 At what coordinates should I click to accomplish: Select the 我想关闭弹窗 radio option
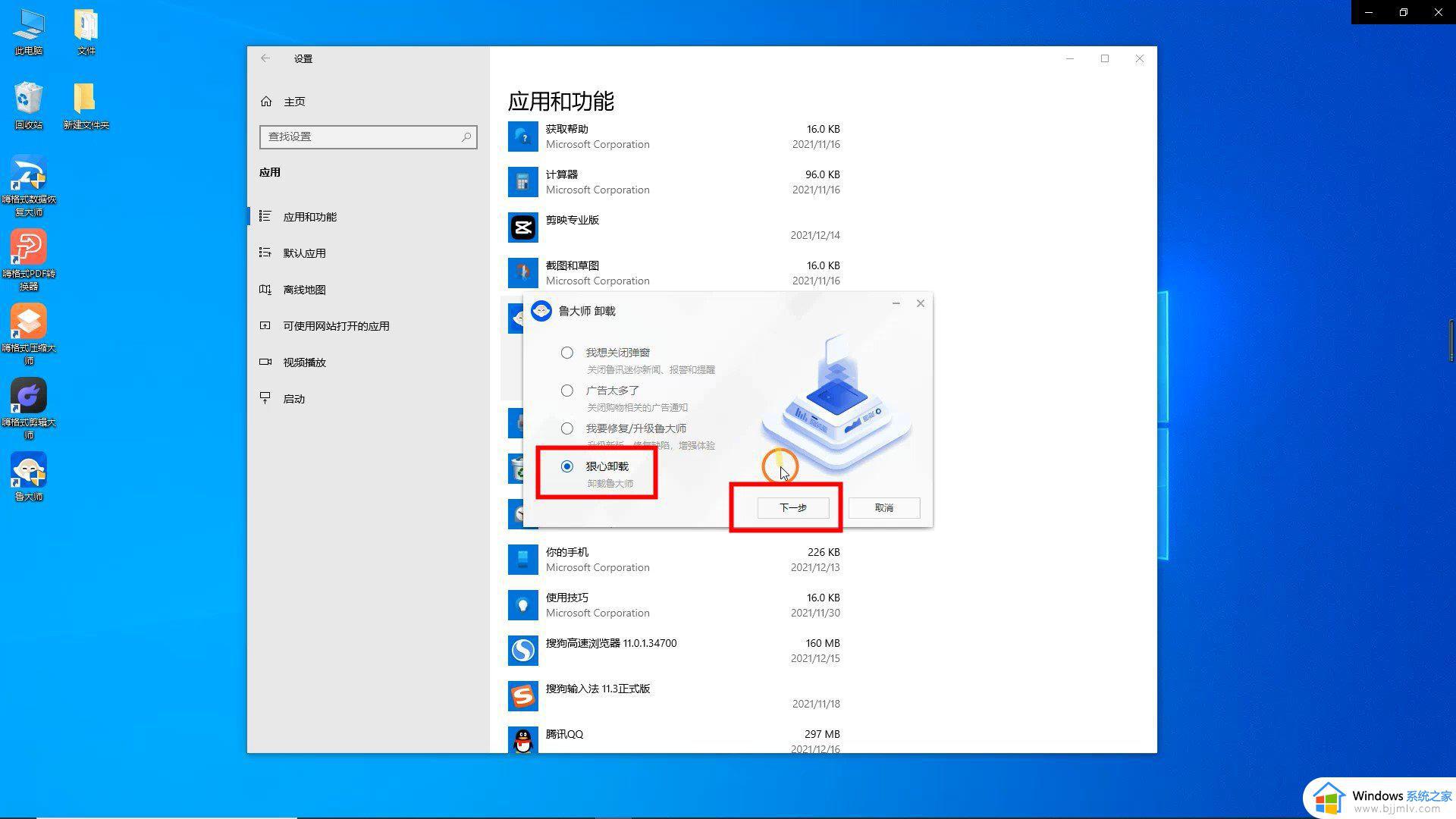pyautogui.click(x=567, y=353)
